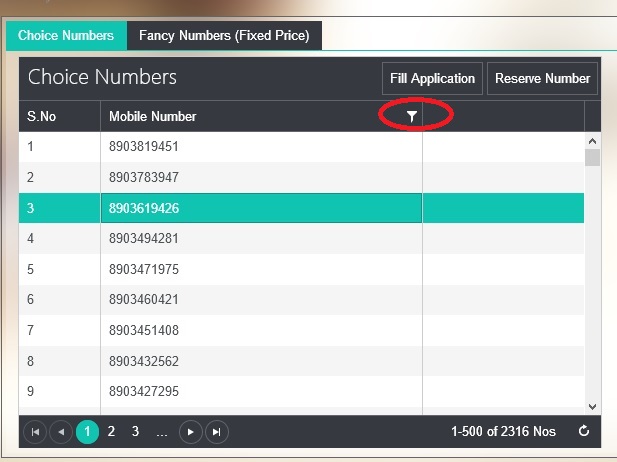Viewport: 617px width, 462px height.
Task: Go to the next page of results
Action: tap(190, 432)
